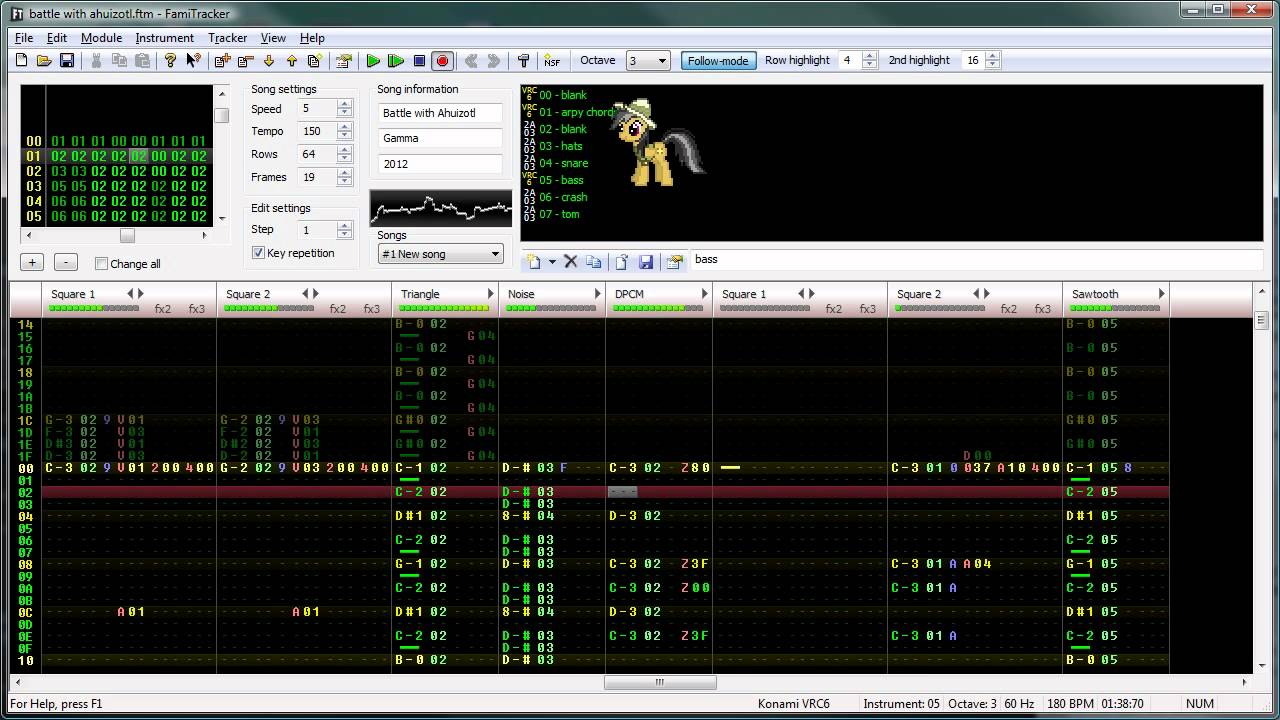Remove instrument with X icon
The width and height of the screenshot is (1280, 720).
pyautogui.click(x=571, y=262)
